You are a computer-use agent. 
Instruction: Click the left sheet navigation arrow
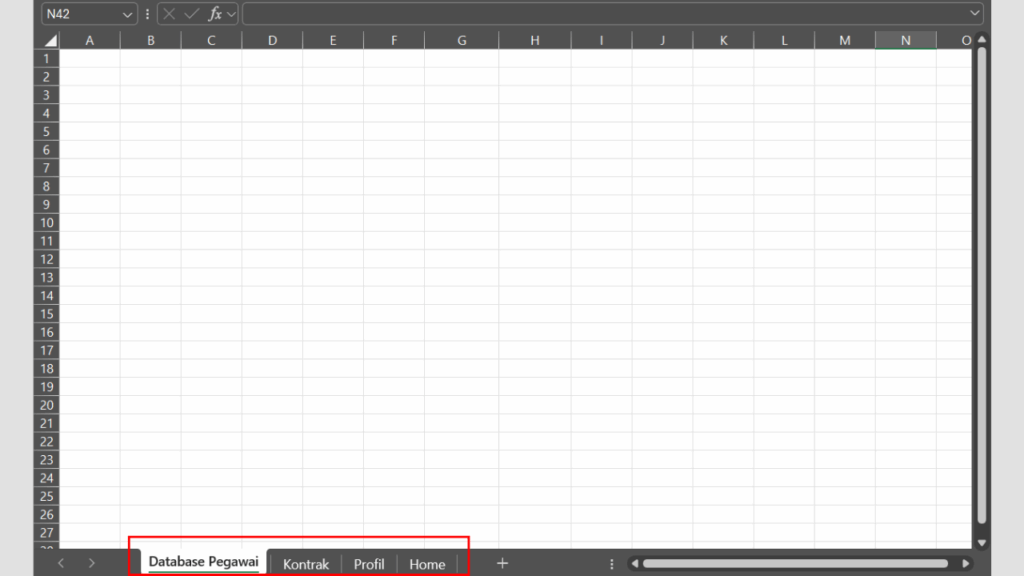pyautogui.click(x=60, y=563)
